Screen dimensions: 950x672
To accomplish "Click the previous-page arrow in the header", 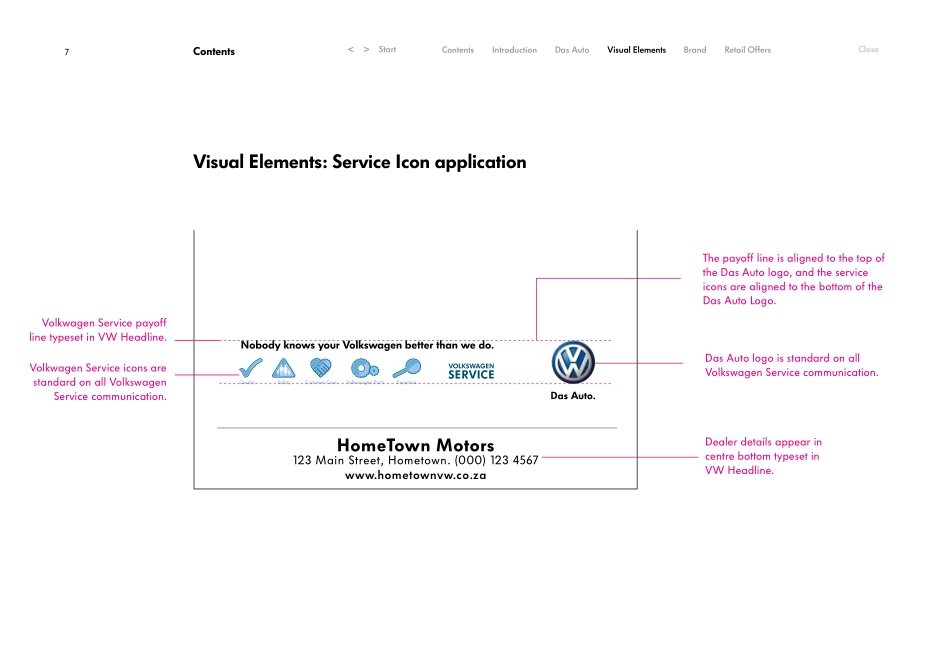I will coord(350,49).
